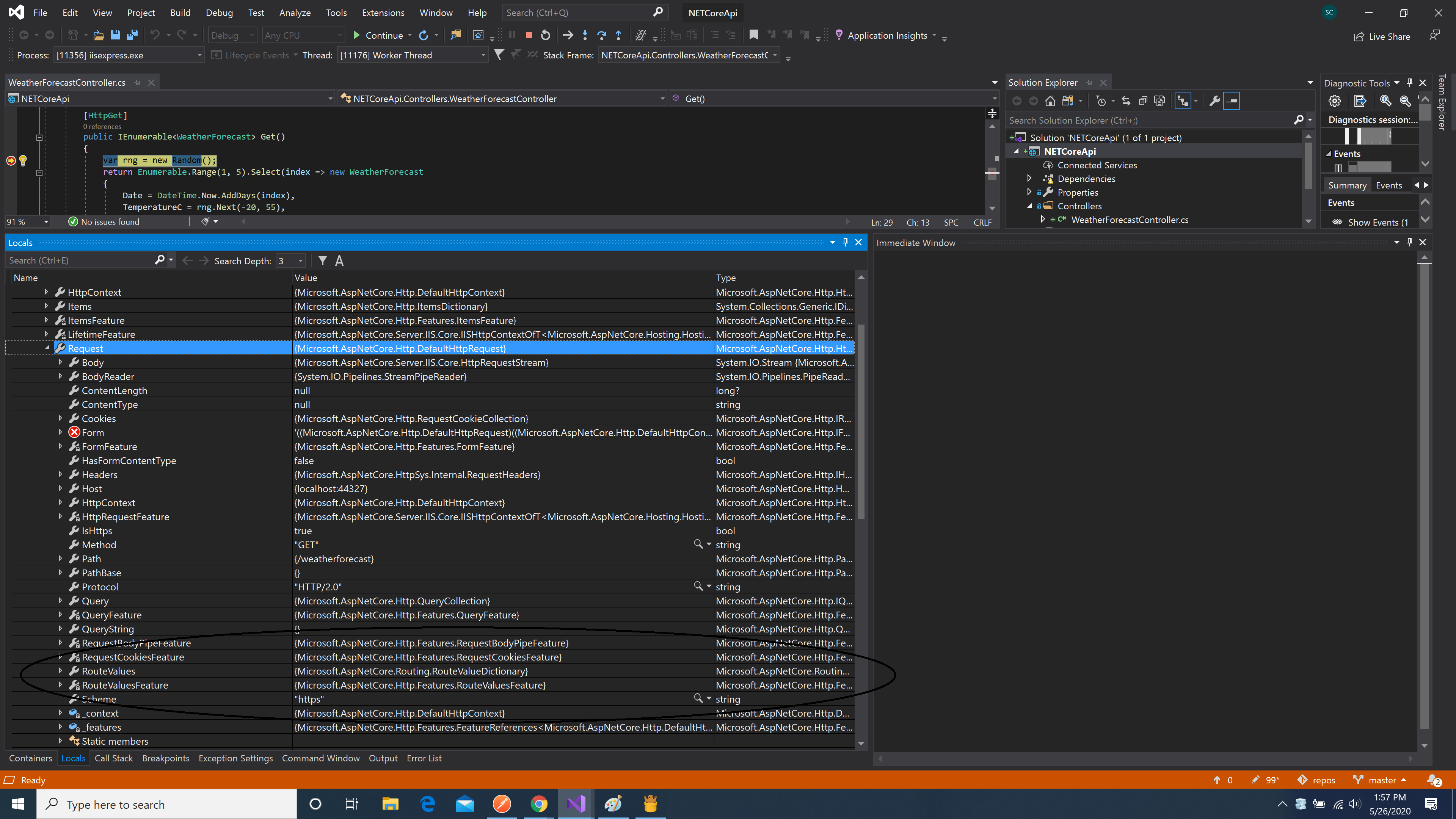
Task: Click the Diagnostic Tools settings gear icon
Action: [x=1335, y=100]
